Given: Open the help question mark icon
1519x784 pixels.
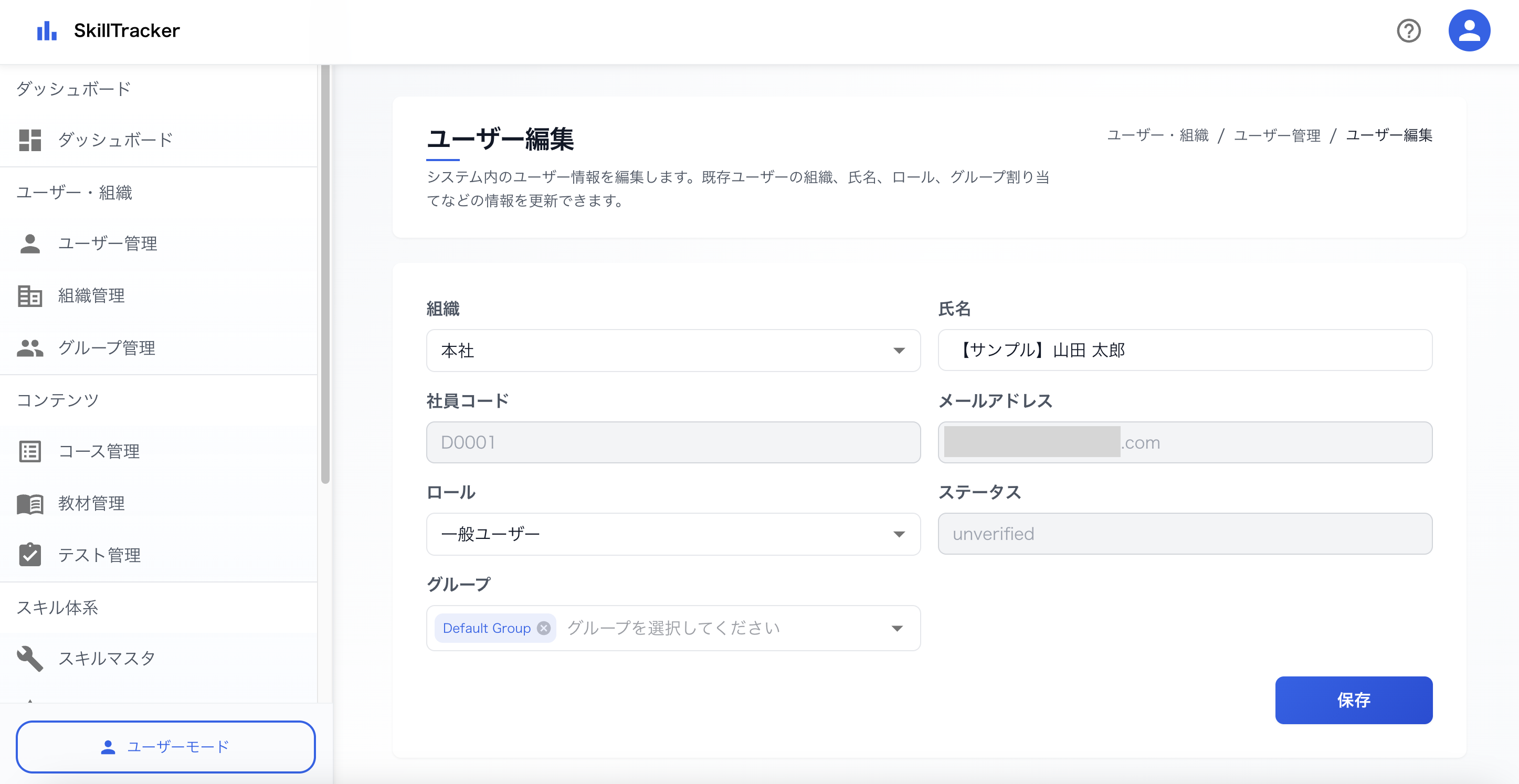Looking at the screenshot, I should tap(1409, 31).
